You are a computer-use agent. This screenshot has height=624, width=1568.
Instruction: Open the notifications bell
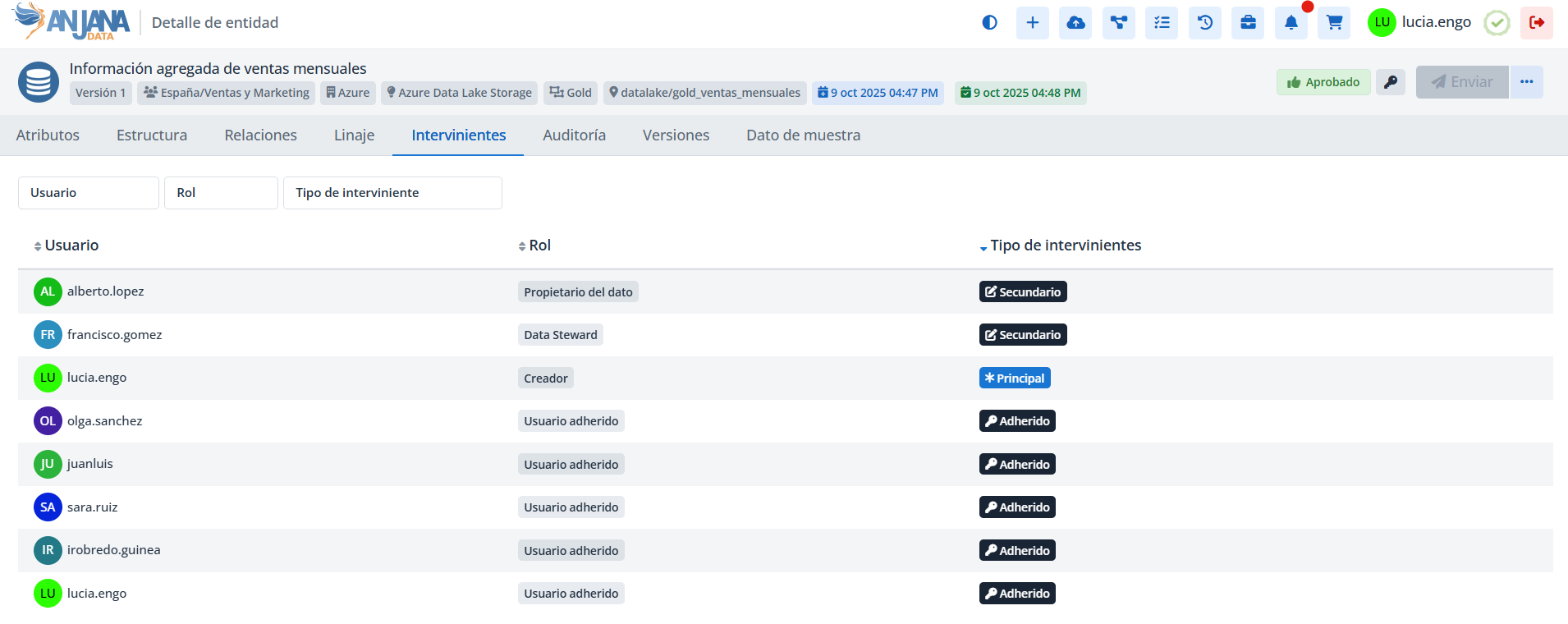[x=1291, y=23]
